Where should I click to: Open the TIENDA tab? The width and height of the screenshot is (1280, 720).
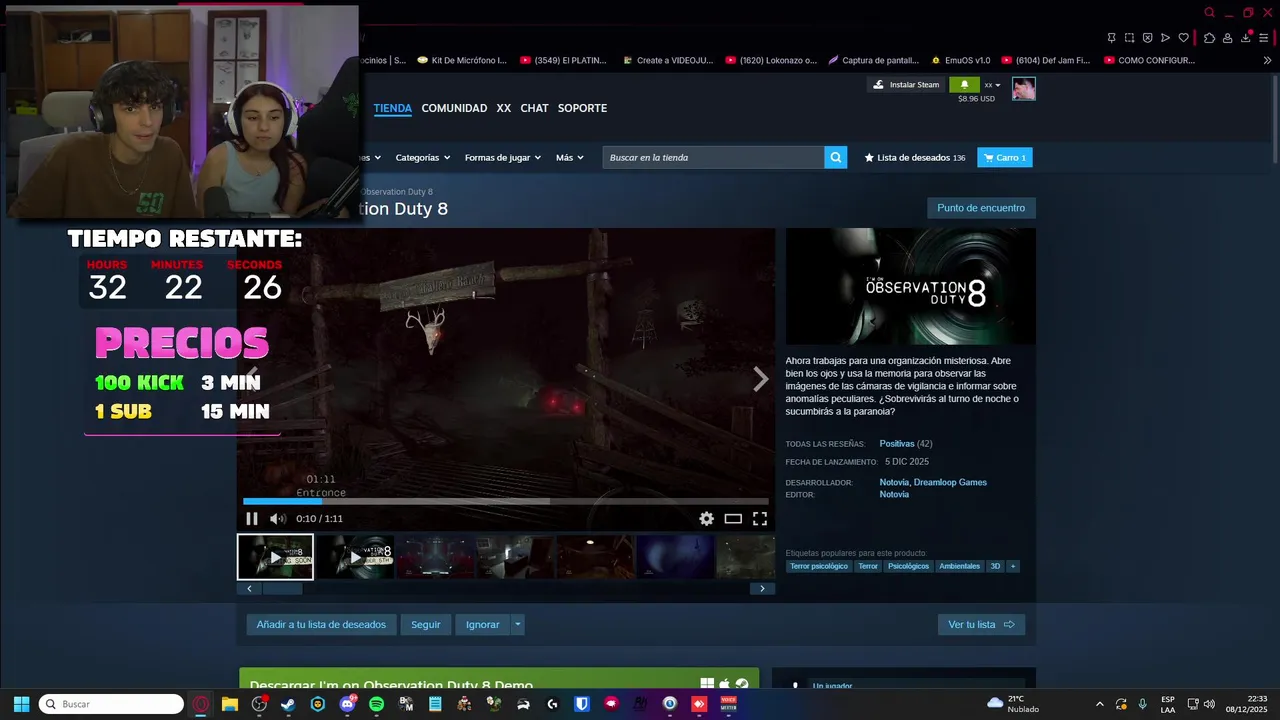[x=393, y=108]
